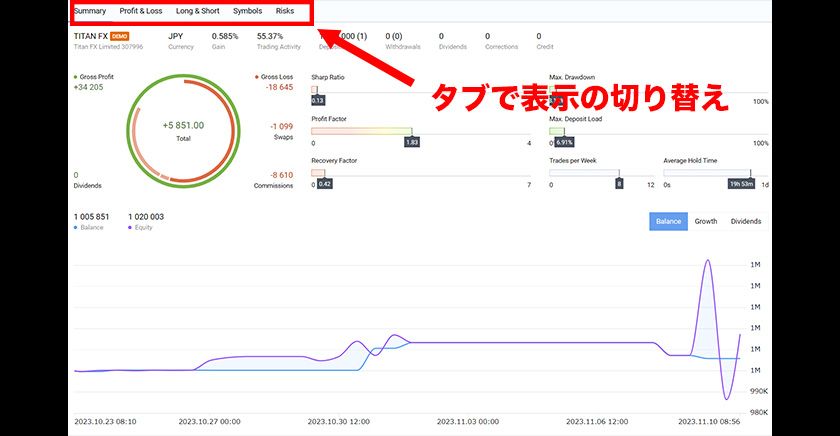Toggle the purple Equity legend marker
840x436 pixels.
pos(130,228)
